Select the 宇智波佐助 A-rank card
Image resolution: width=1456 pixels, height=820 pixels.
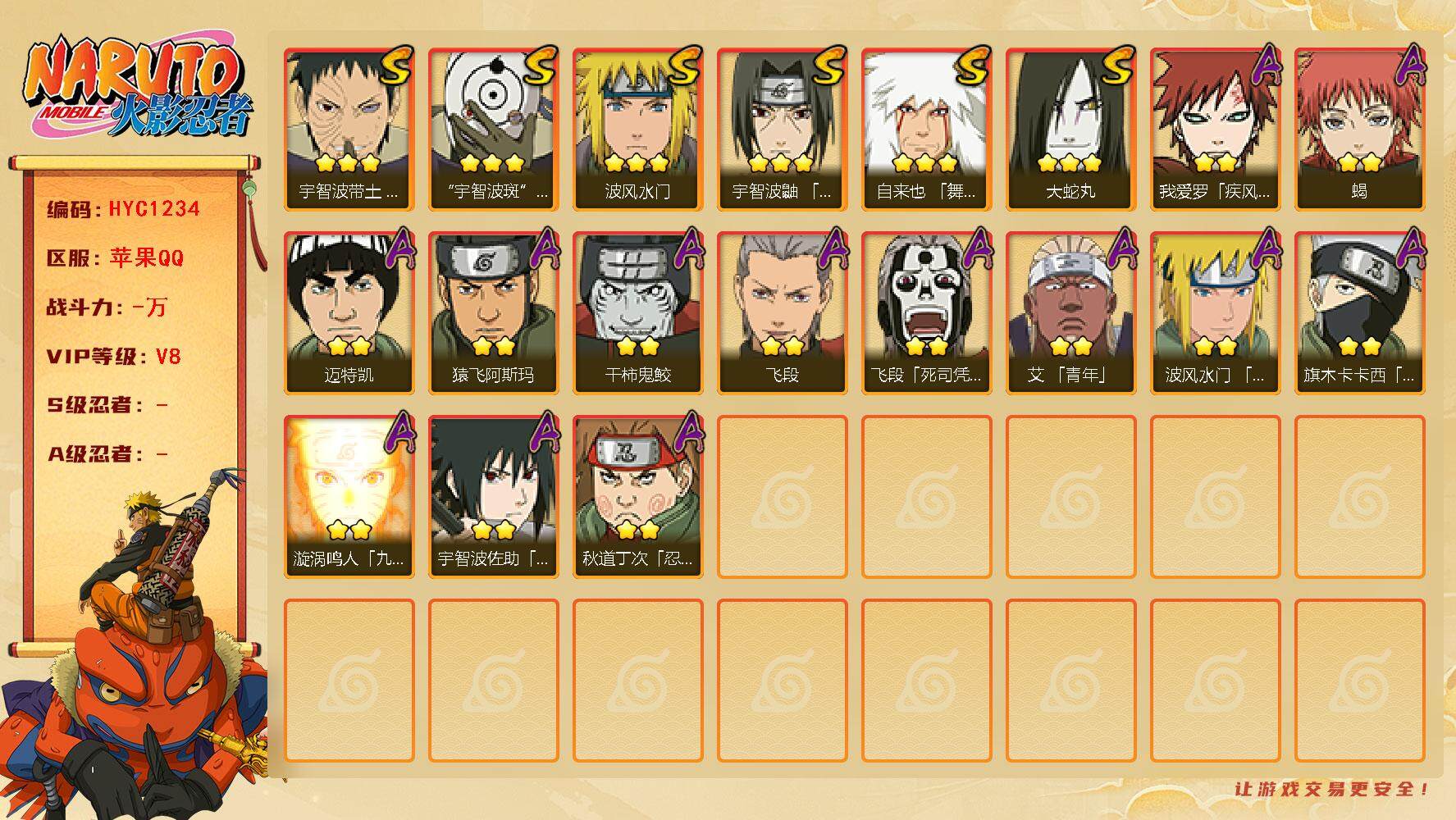[x=494, y=497]
